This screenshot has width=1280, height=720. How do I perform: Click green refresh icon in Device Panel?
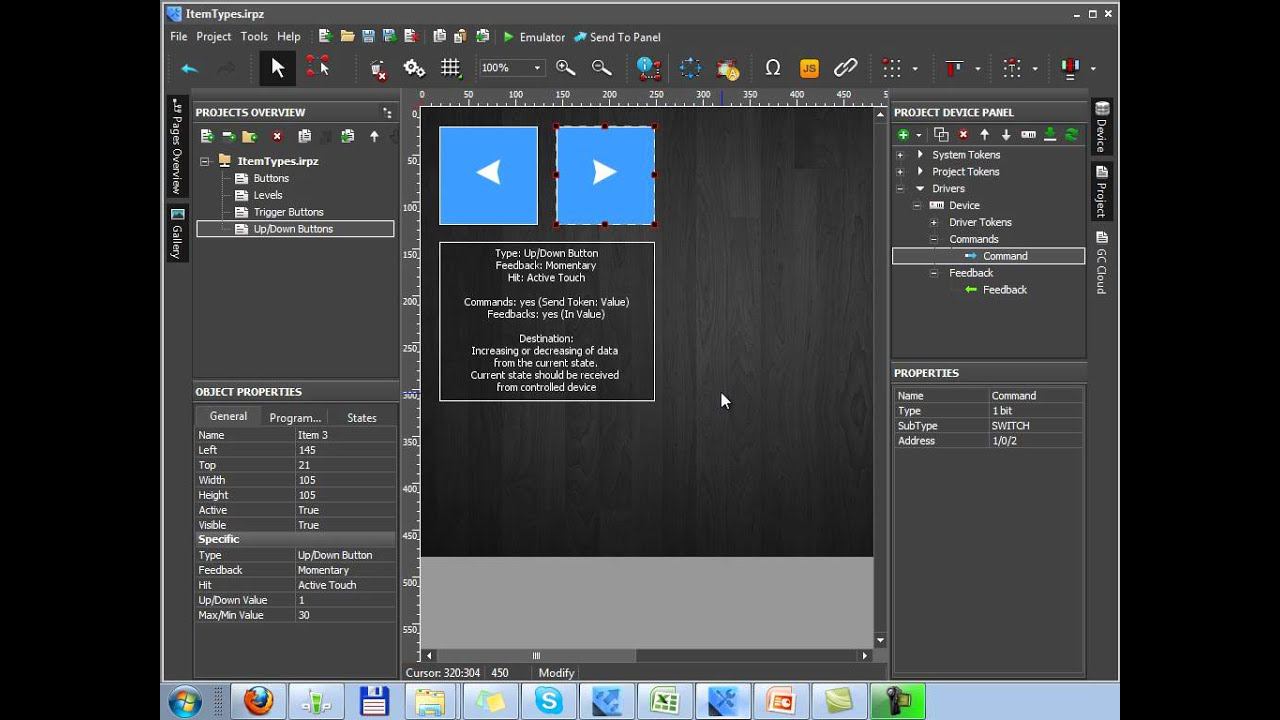pos(1072,135)
